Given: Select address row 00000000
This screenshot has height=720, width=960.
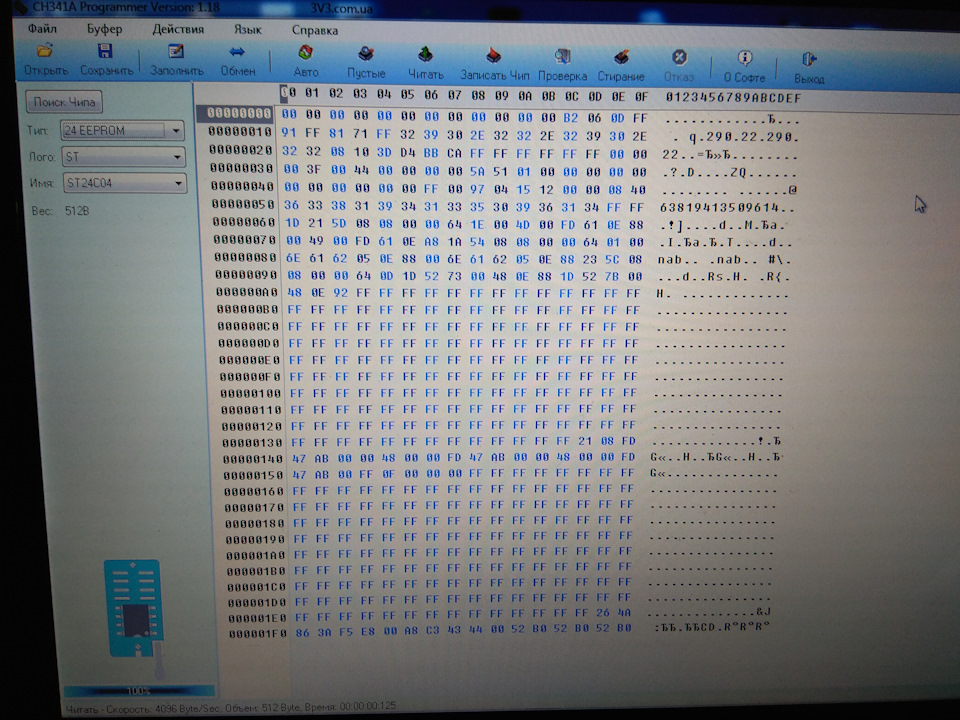Looking at the screenshot, I should coord(239,113).
